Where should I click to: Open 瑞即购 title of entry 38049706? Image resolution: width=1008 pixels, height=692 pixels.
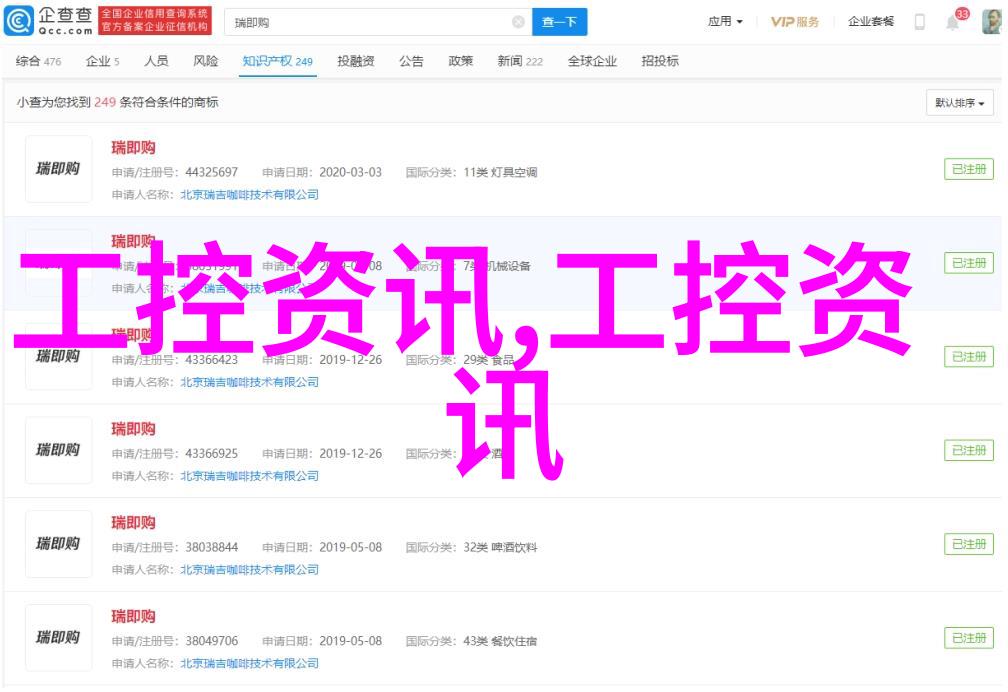tap(133, 617)
